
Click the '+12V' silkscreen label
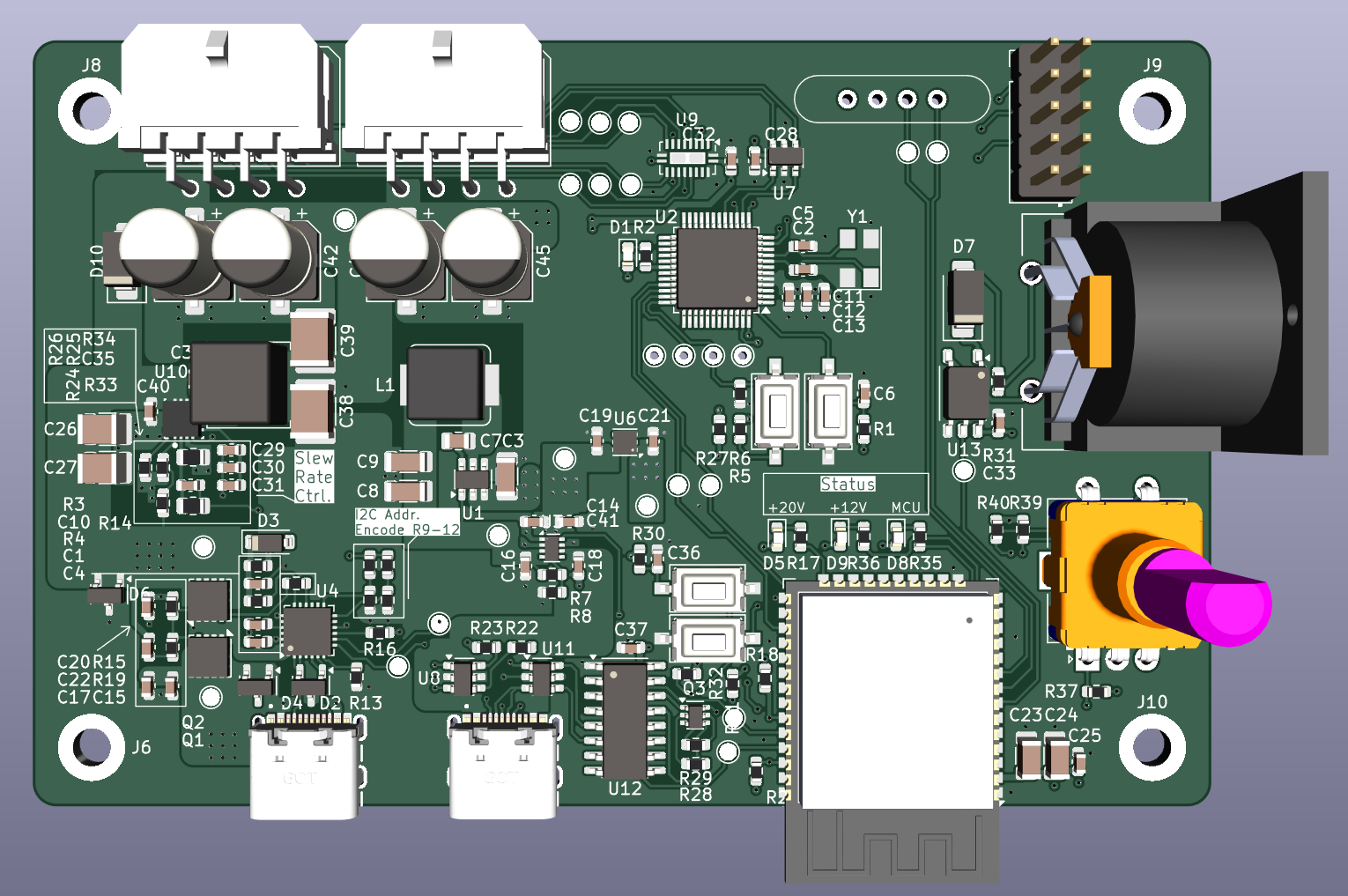[x=848, y=507]
